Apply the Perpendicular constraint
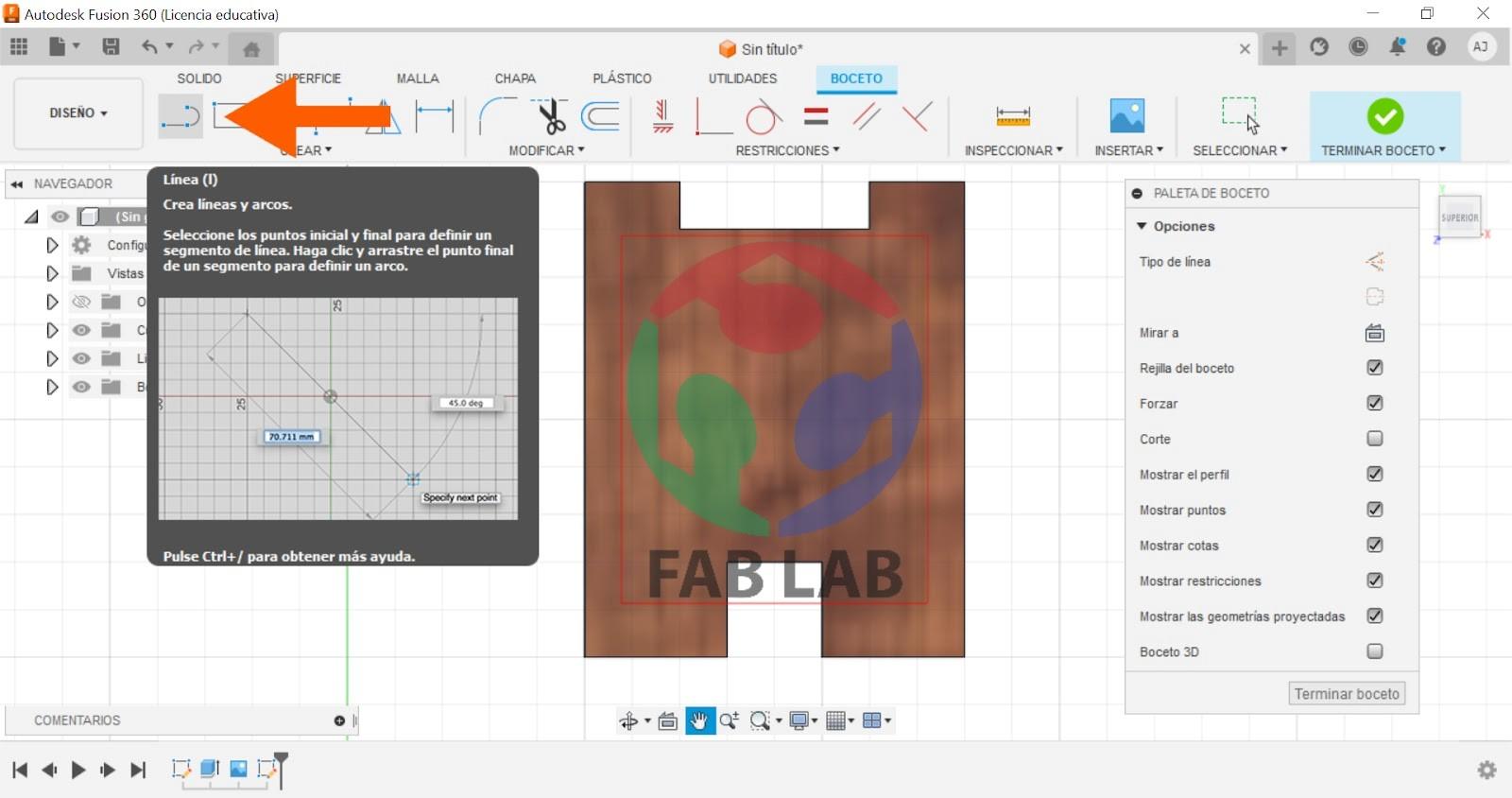Image resolution: width=1512 pixels, height=798 pixels. pyautogui.click(x=917, y=116)
